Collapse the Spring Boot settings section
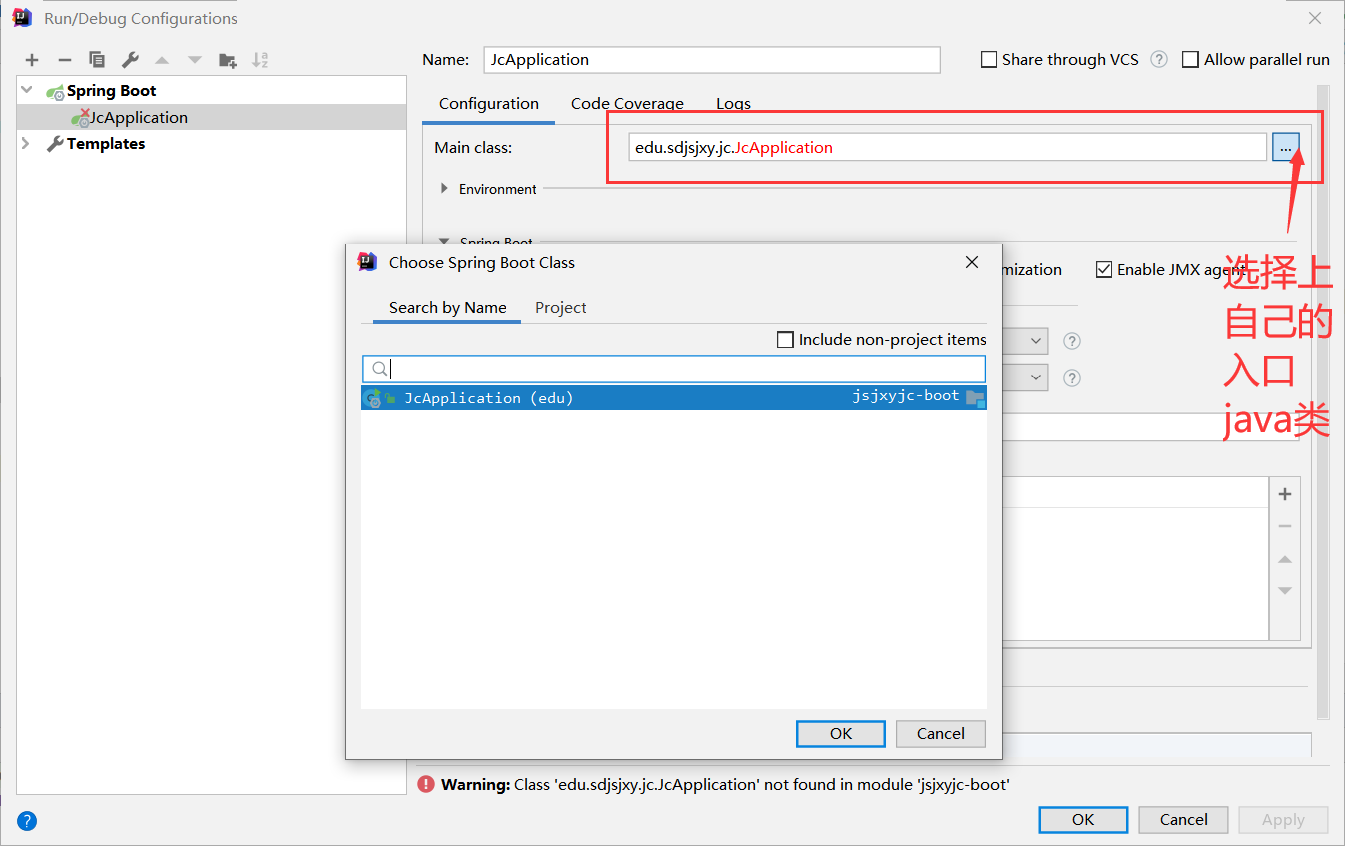Viewport: 1345px width, 846px height. coord(444,241)
